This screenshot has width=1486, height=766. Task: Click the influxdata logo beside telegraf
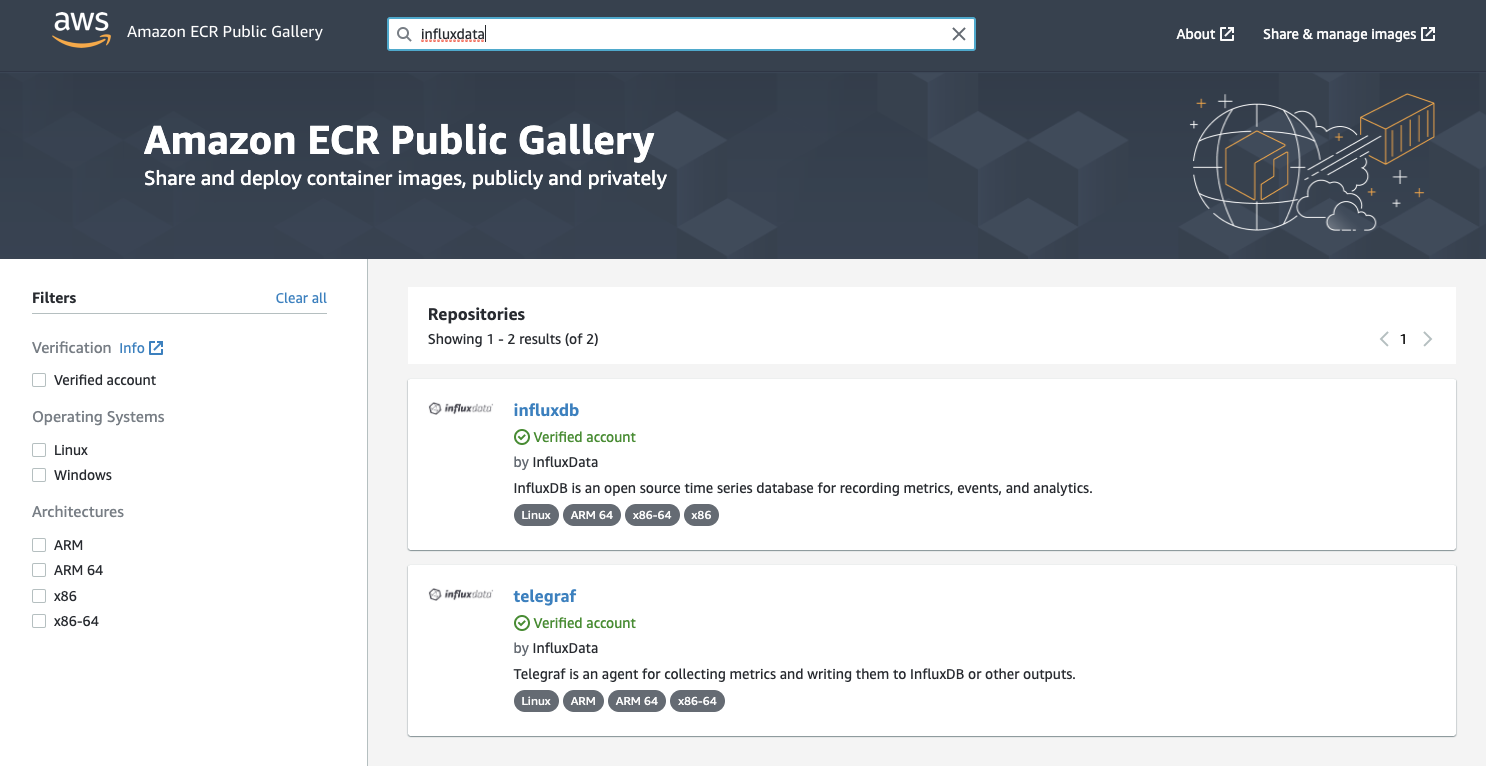[x=461, y=594]
